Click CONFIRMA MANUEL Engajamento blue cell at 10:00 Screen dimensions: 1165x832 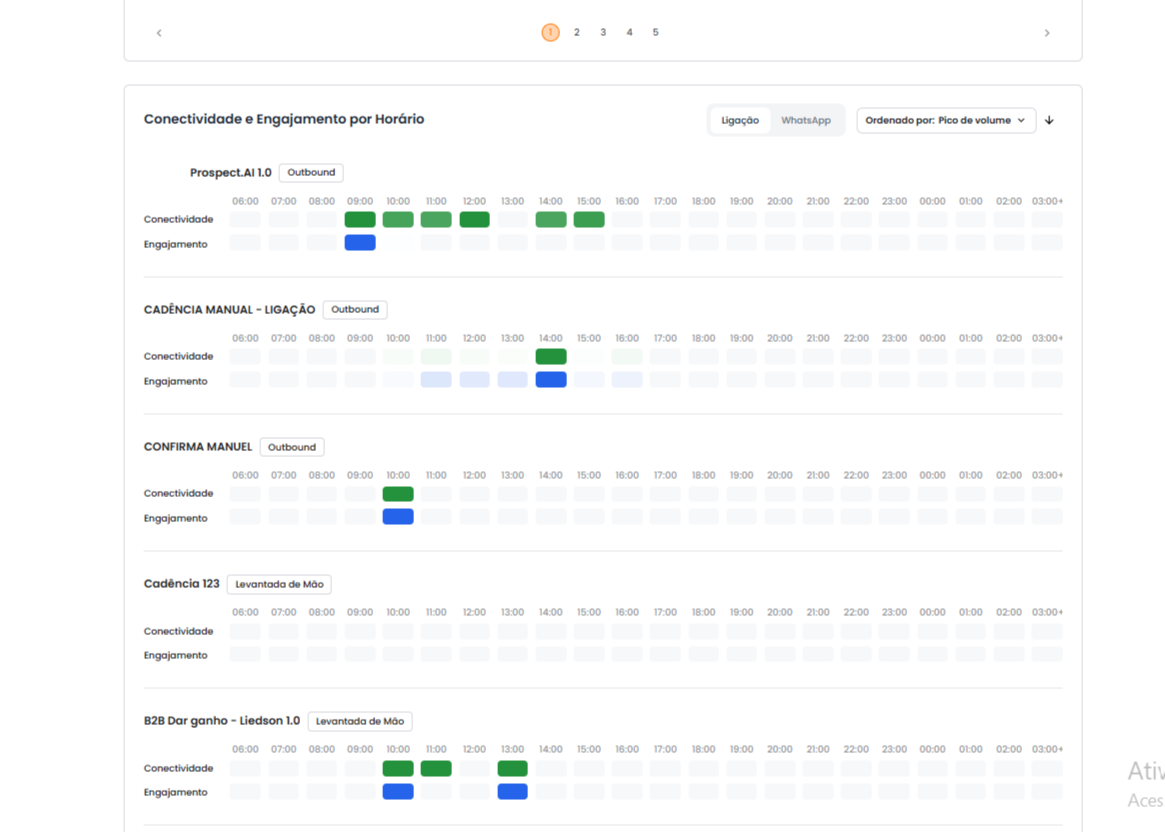click(398, 517)
